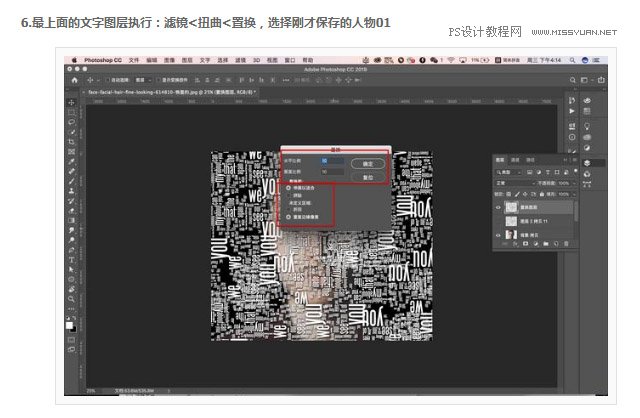Image resolution: width=640 pixels, height=418 pixels.
Task: Hide the top layer using eye icon
Action: click(x=498, y=207)
